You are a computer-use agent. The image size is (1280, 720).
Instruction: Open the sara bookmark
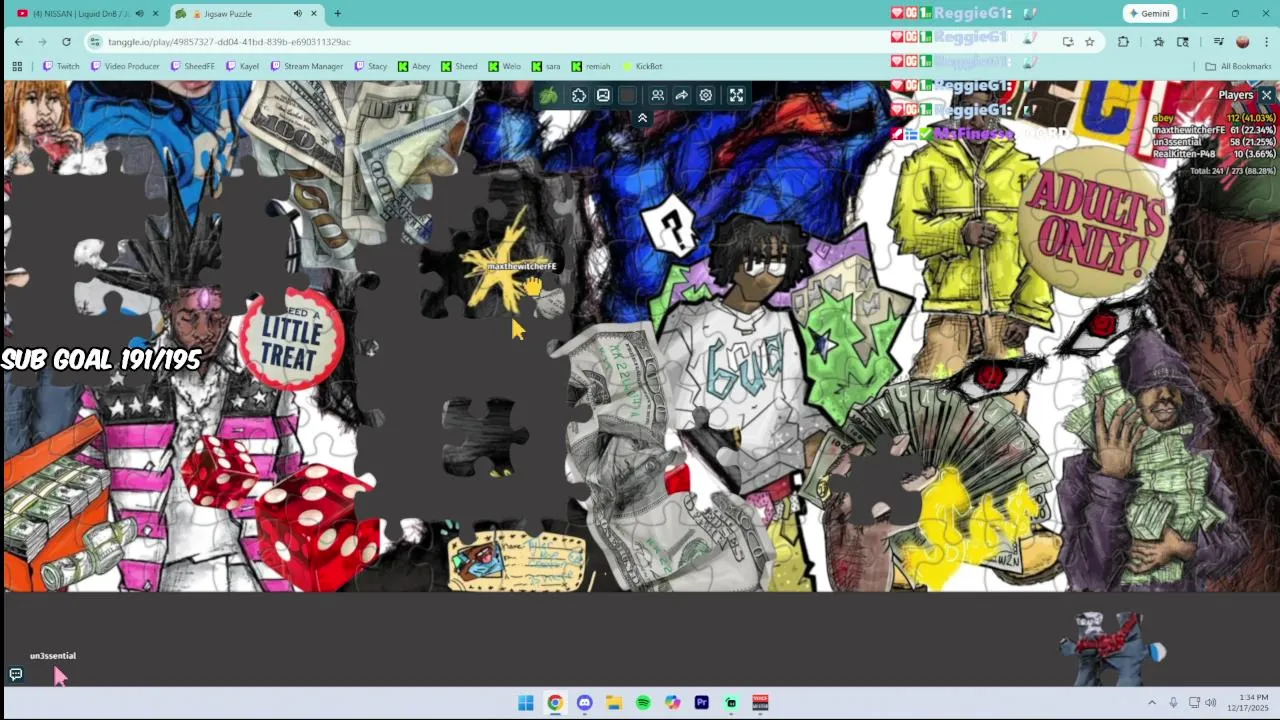tap(546, 66)
